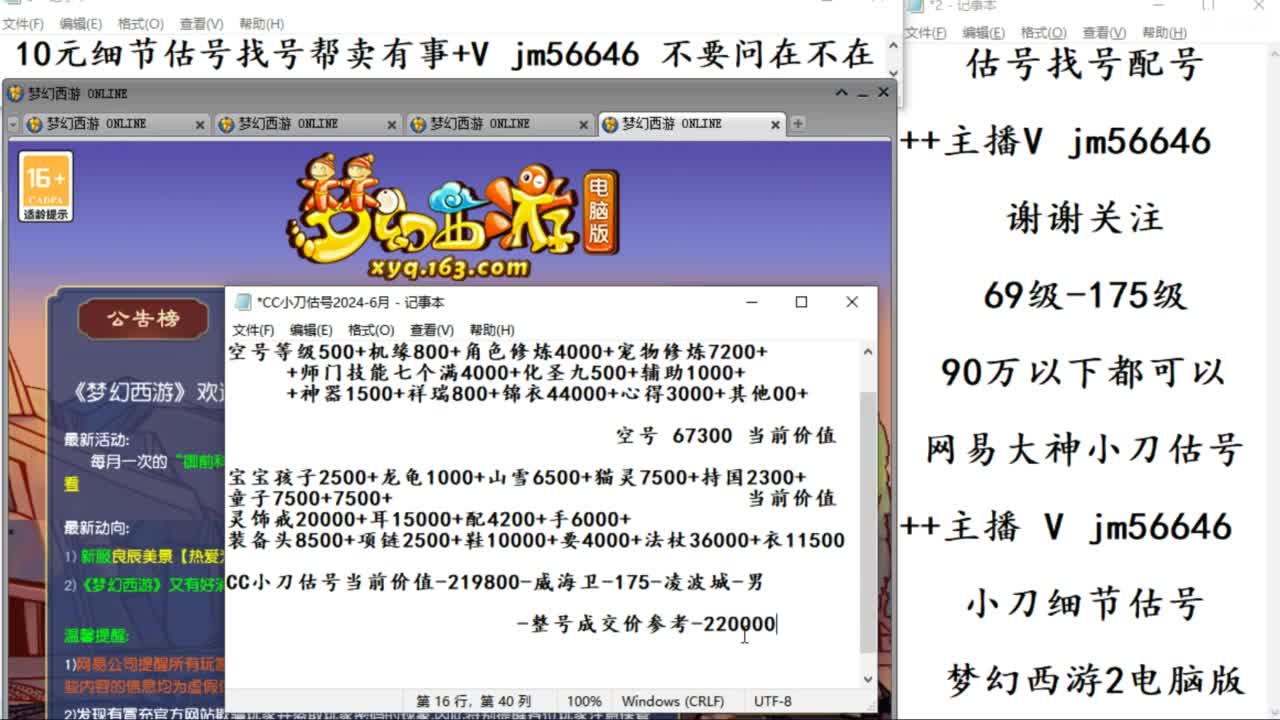Maximize the CC小刀估号 Notepad window
Image resolution: width=1280 pixels, height=720 pixels.
(801, 302)
